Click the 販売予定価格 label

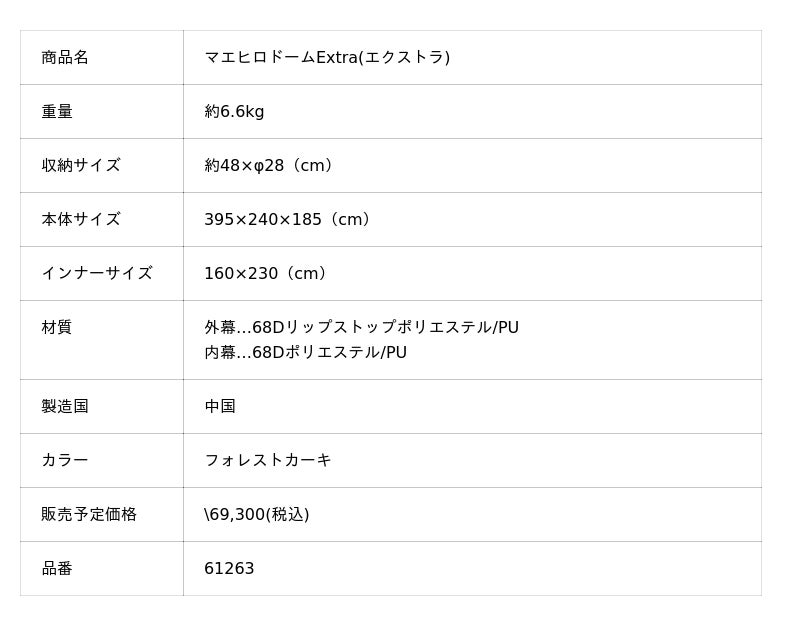point(89,515)
